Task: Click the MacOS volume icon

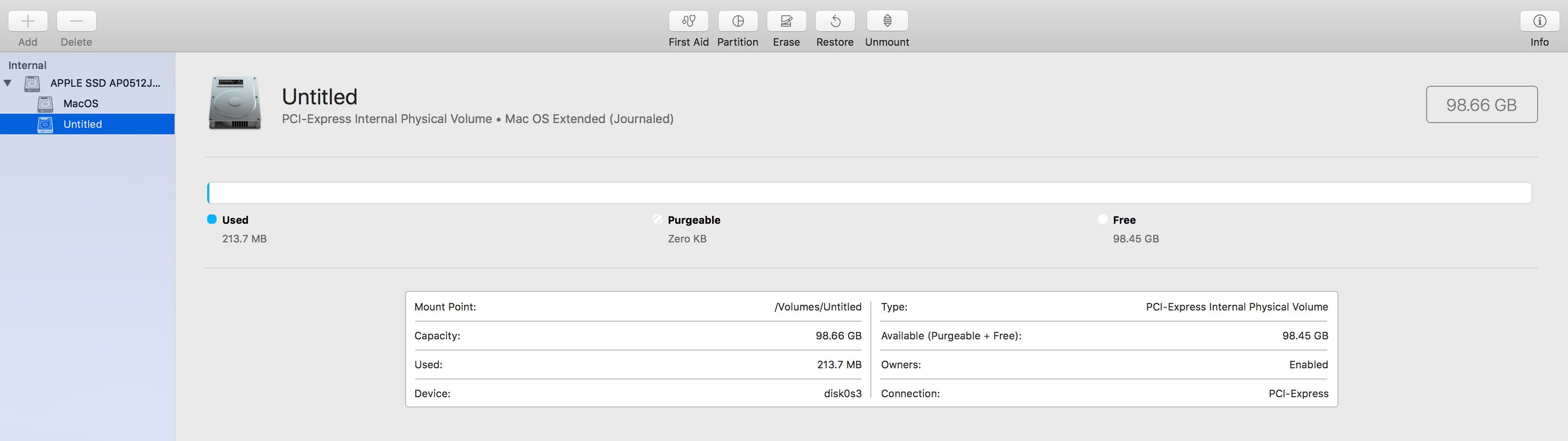Action: coord(46,104)
